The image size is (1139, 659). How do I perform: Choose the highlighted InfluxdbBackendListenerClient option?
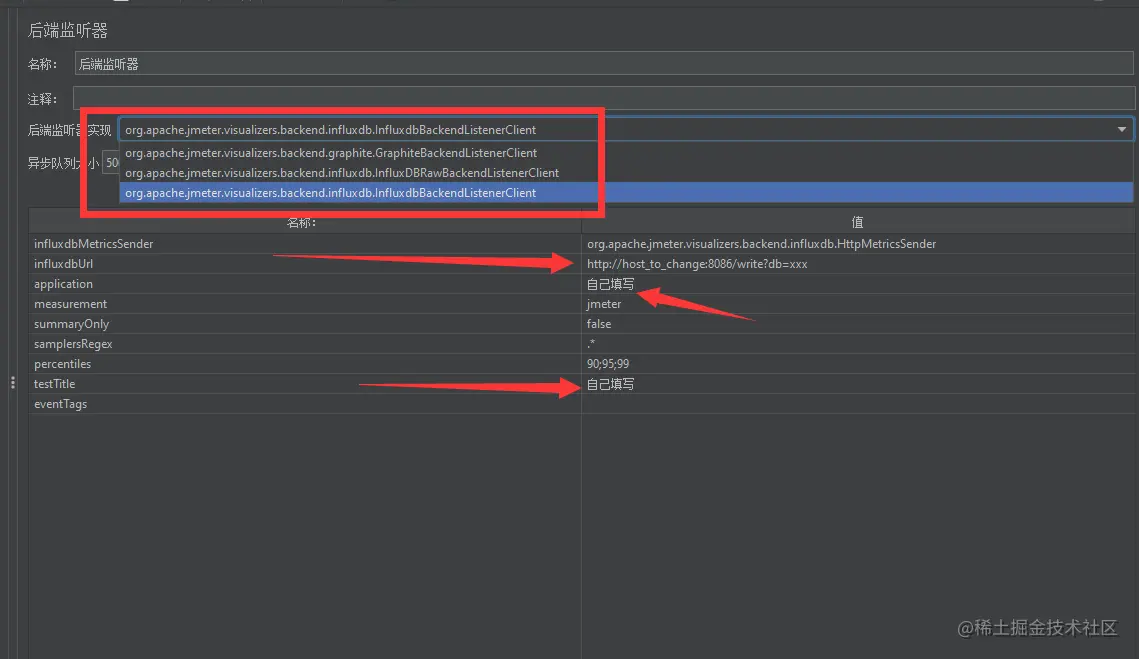tap(626, 193)
